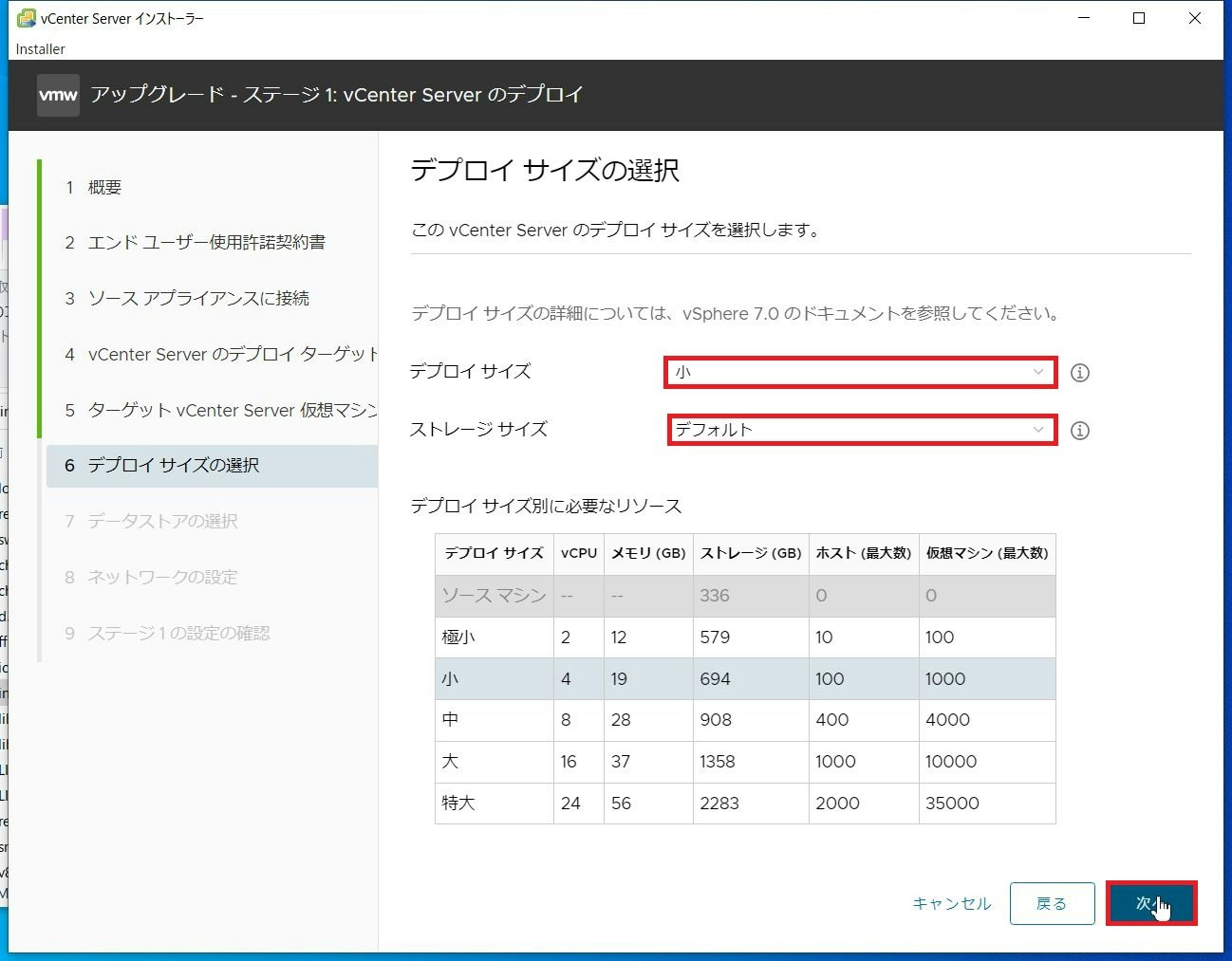Click the 戻る button

(x=1052, y=903)
